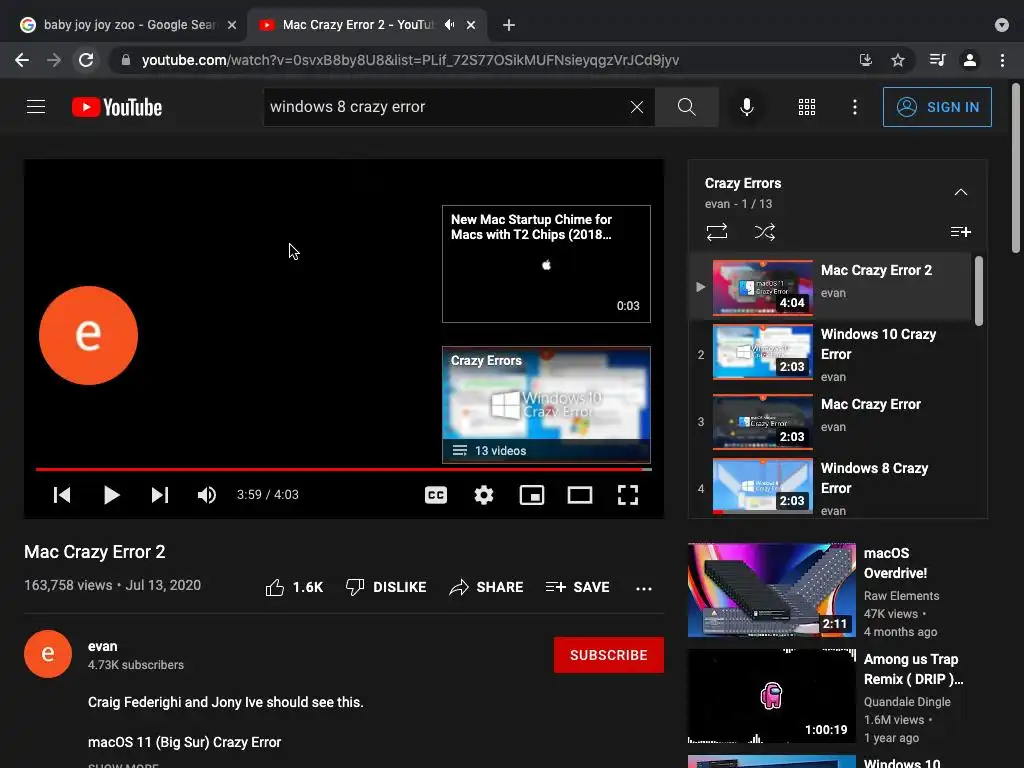The height and width of the screenshot is (768, 1024).
Task: Open the evan channel name link
Action: (103, 647)
